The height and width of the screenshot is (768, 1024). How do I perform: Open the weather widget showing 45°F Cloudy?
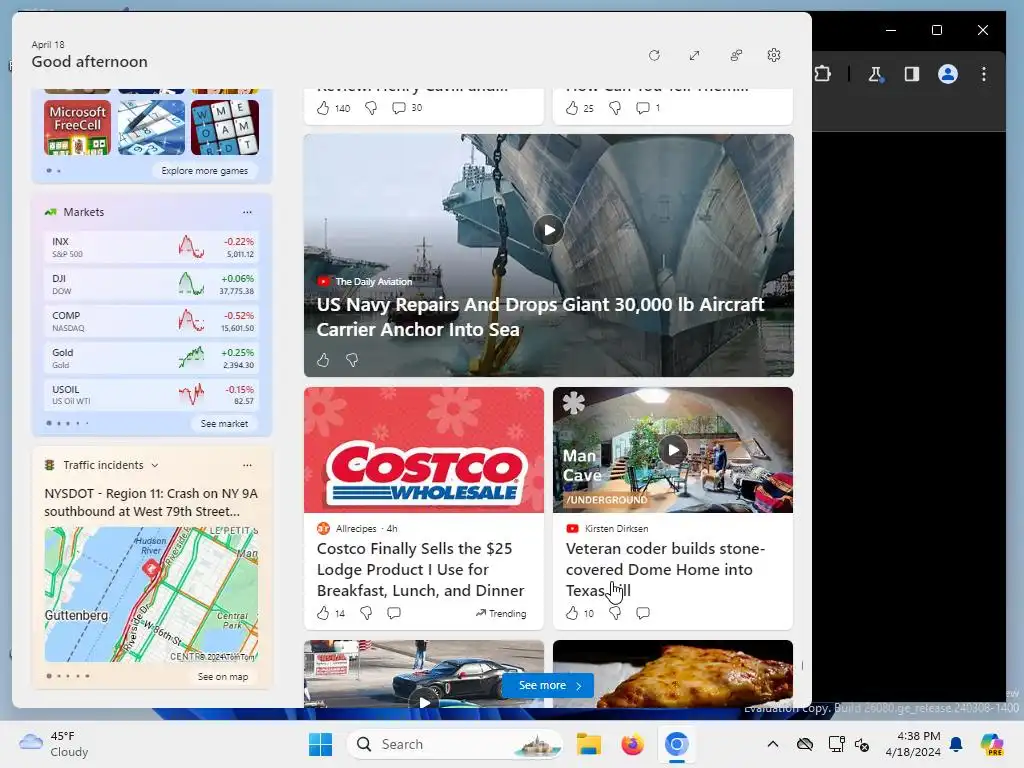click(54, 744)
